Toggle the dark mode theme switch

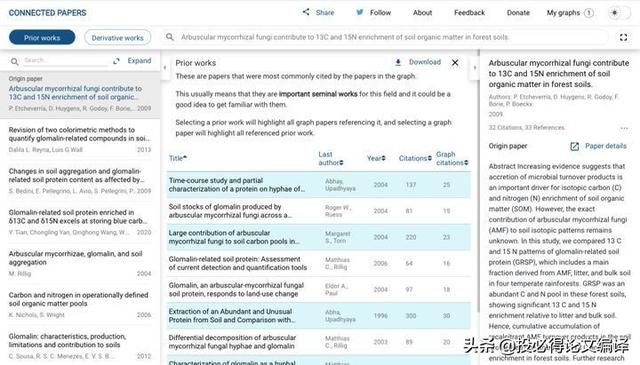[x=619, y=13]
